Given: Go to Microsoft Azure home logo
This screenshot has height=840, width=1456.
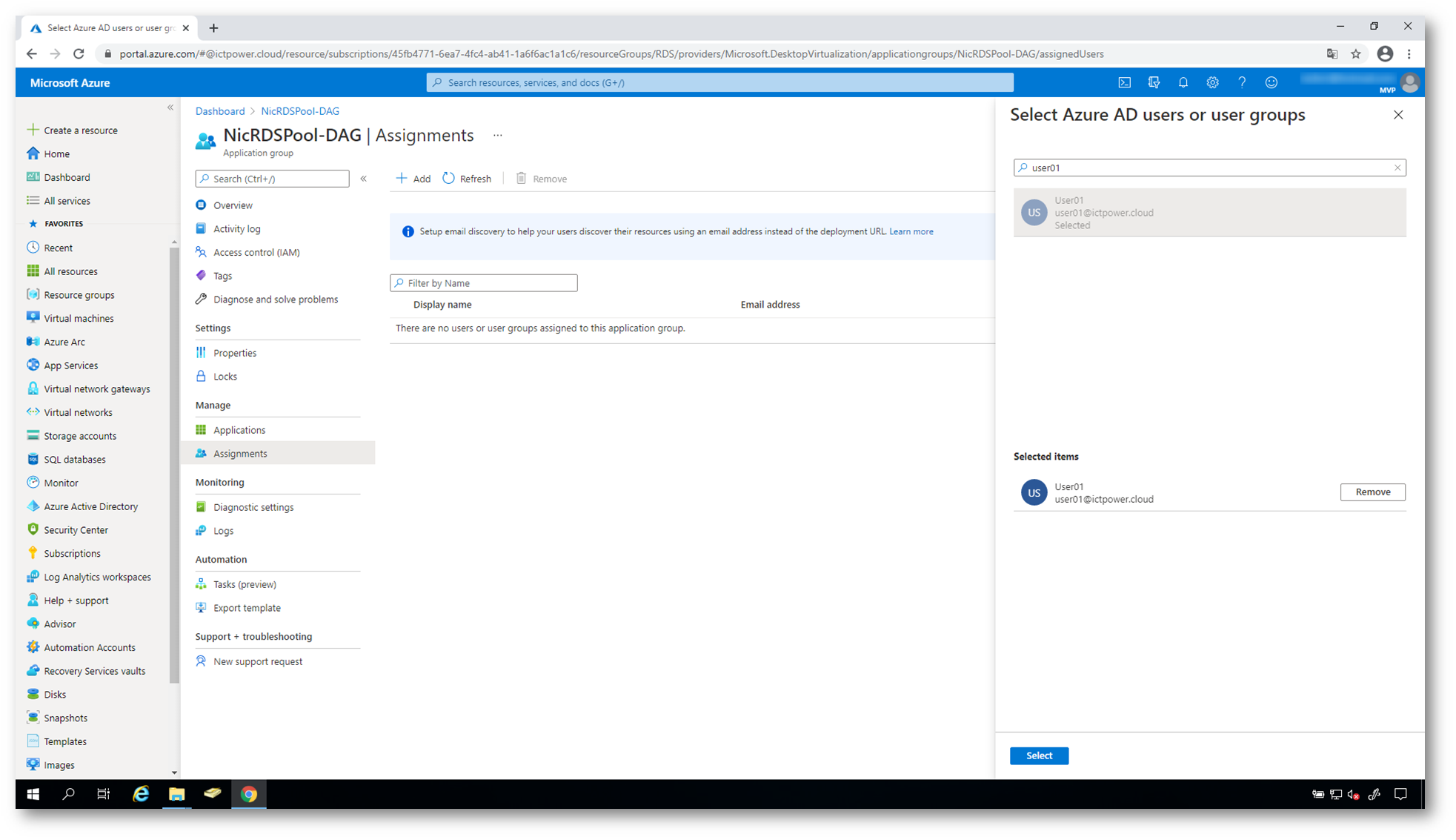Looking at the screenshot, I should click(70, 83).
